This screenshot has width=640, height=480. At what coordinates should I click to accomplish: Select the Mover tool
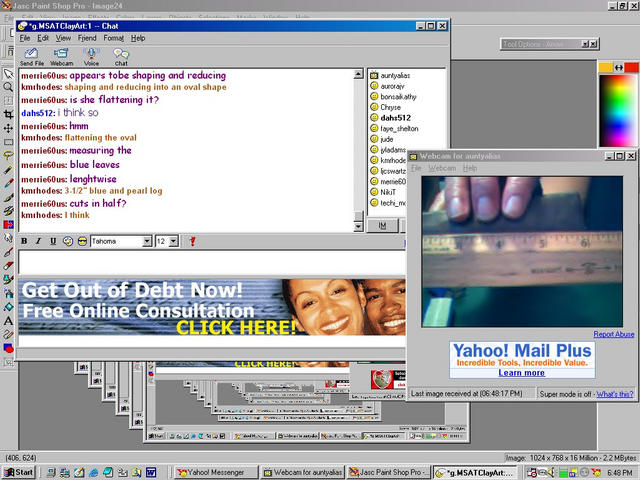coord(8,129)
